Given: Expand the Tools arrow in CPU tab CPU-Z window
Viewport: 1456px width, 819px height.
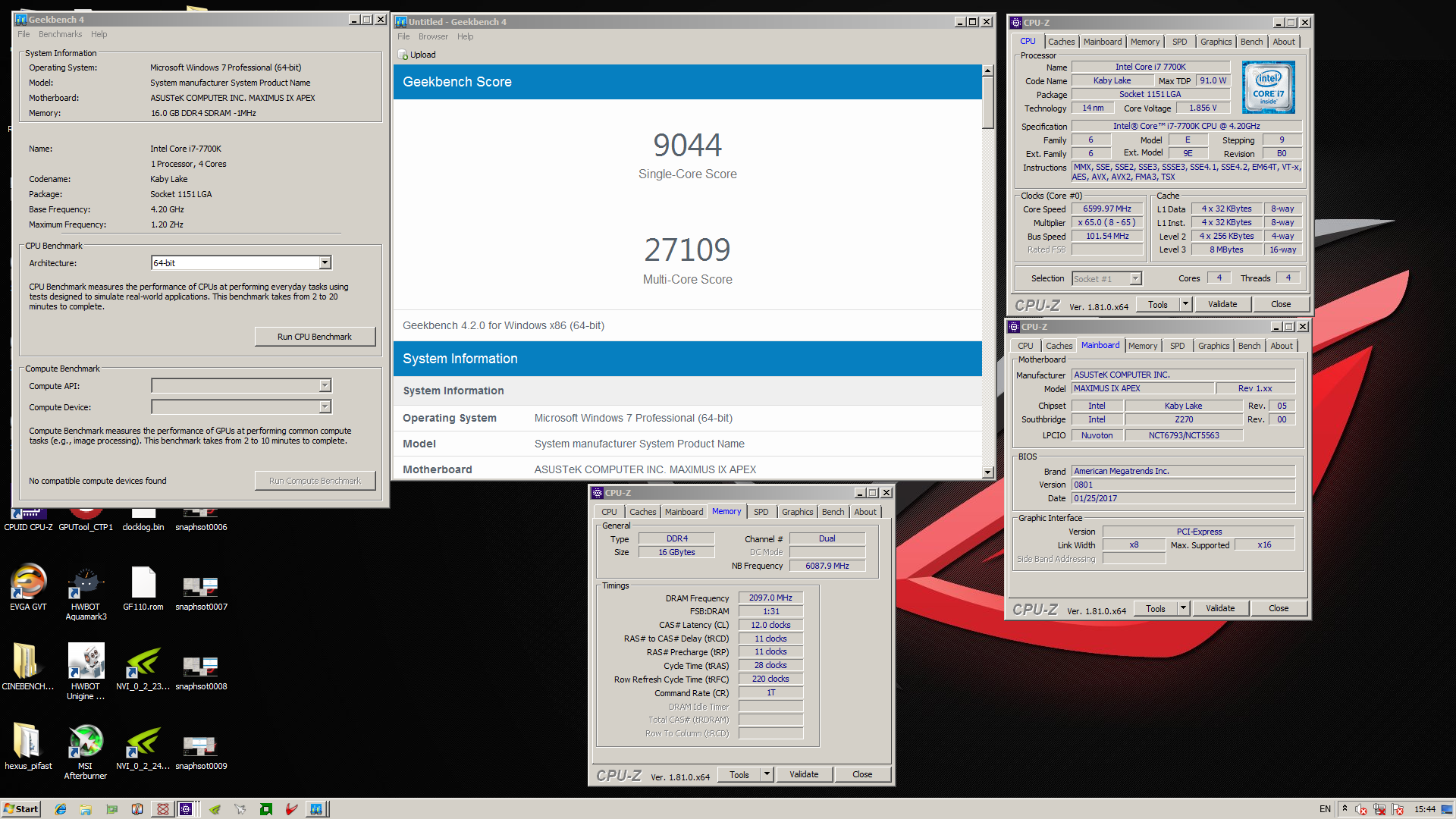Looking at the screenshot, I should pos(1185,304).
